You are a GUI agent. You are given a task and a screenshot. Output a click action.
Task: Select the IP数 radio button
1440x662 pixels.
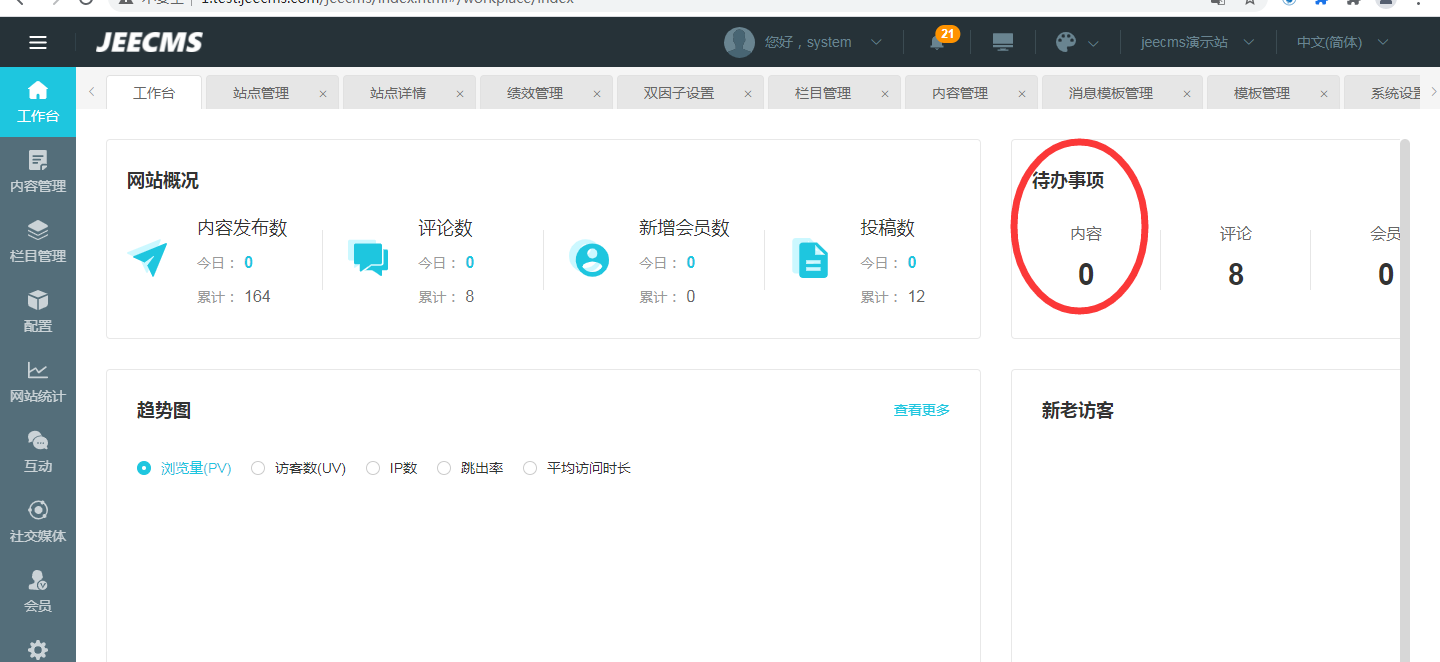click(373, 468)
